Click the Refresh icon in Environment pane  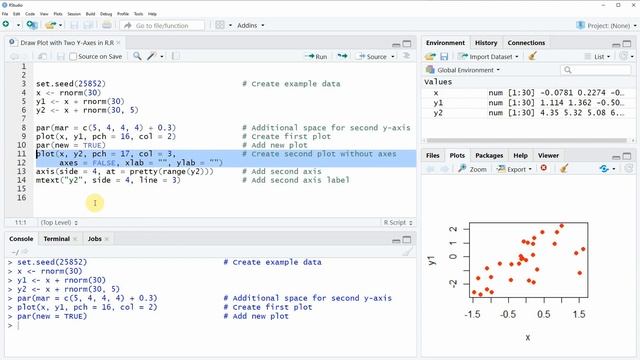point(624,56)
